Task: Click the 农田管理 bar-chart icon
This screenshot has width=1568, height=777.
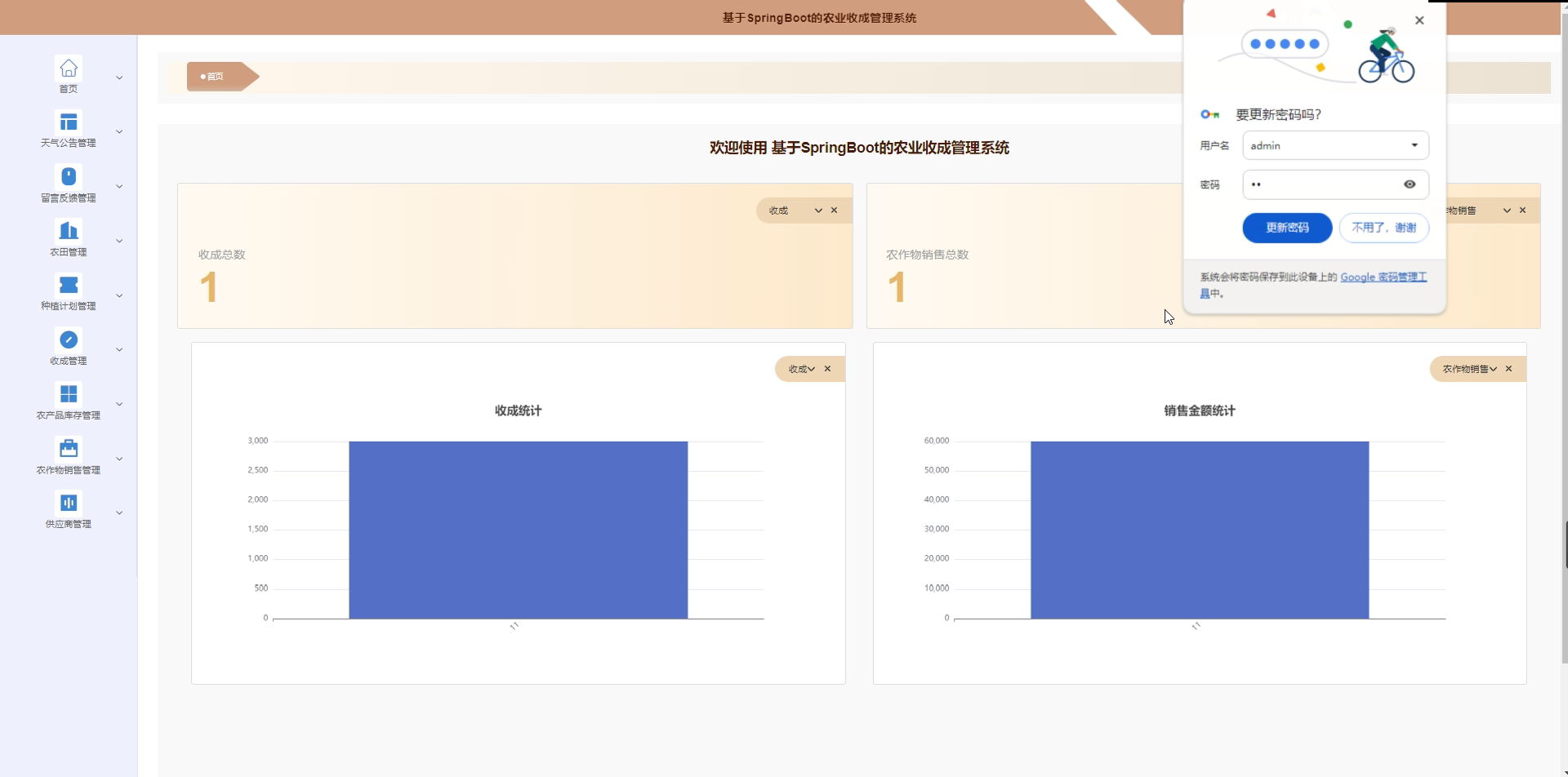Action: click(x=69, y=231)
